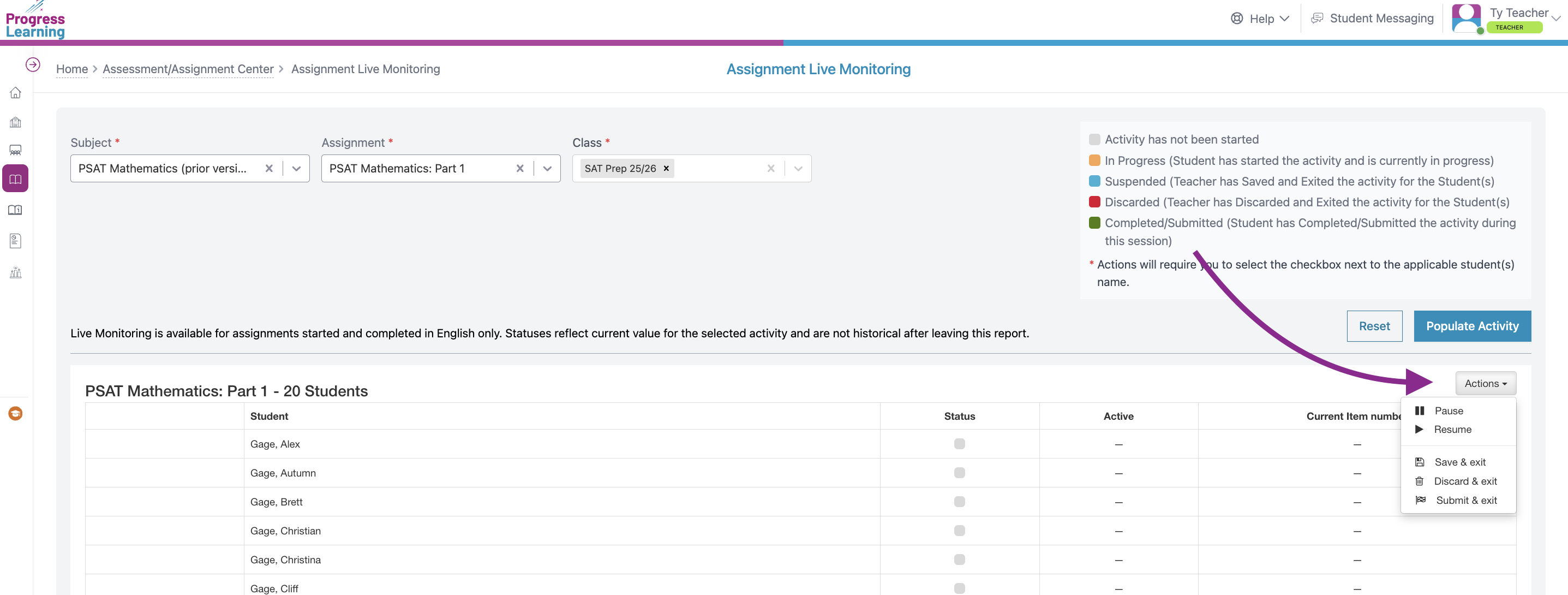Open the document page icon in sidebar
This screenshot has width=1568, height=595.
[15, 241]
